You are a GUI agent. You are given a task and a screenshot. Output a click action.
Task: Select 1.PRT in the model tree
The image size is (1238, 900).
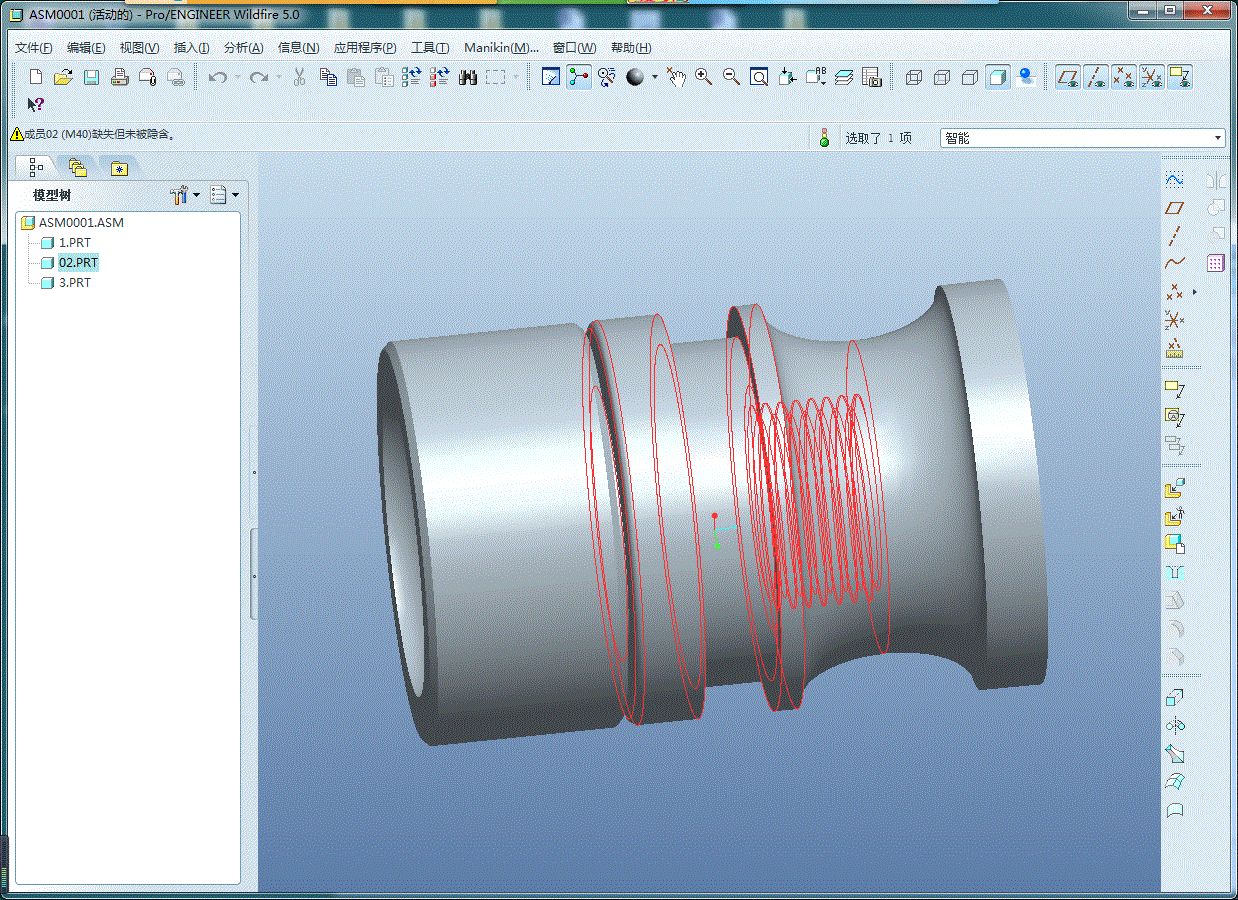[75, 243]
